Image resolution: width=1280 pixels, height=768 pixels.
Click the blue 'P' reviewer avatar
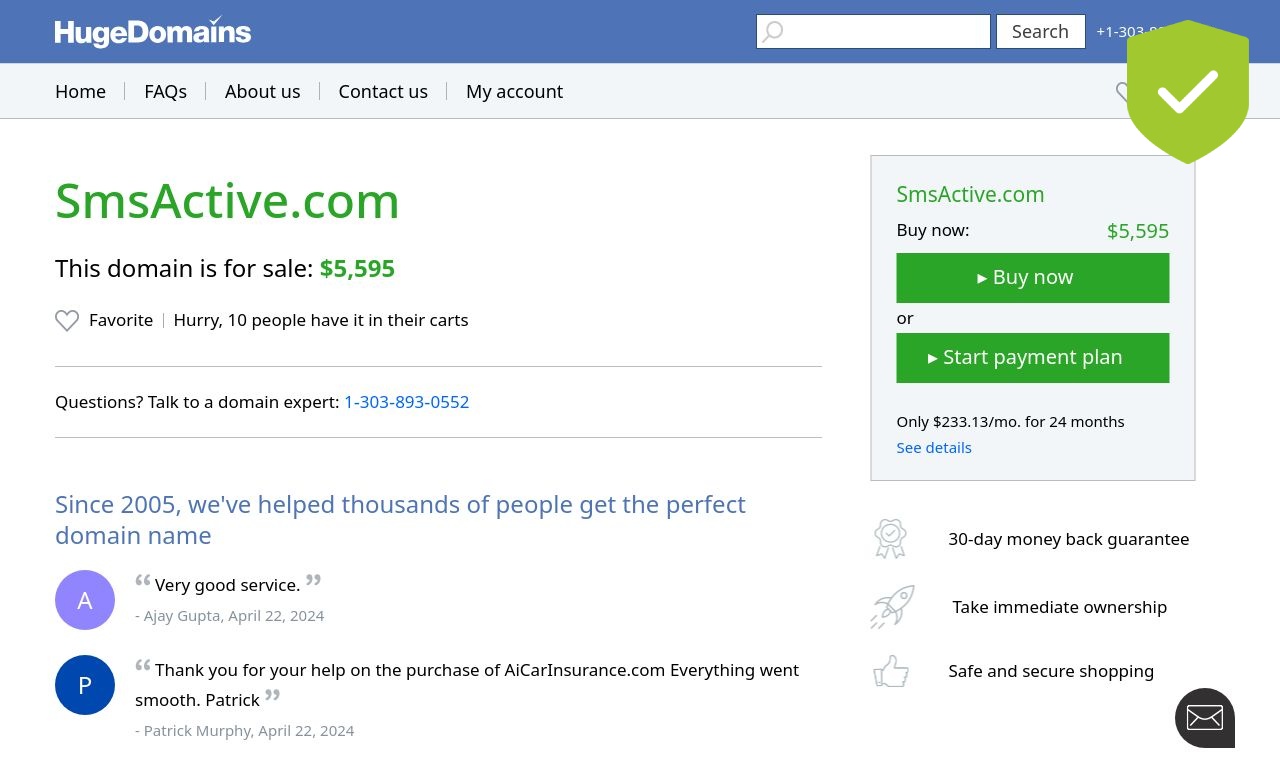[85, 685]
